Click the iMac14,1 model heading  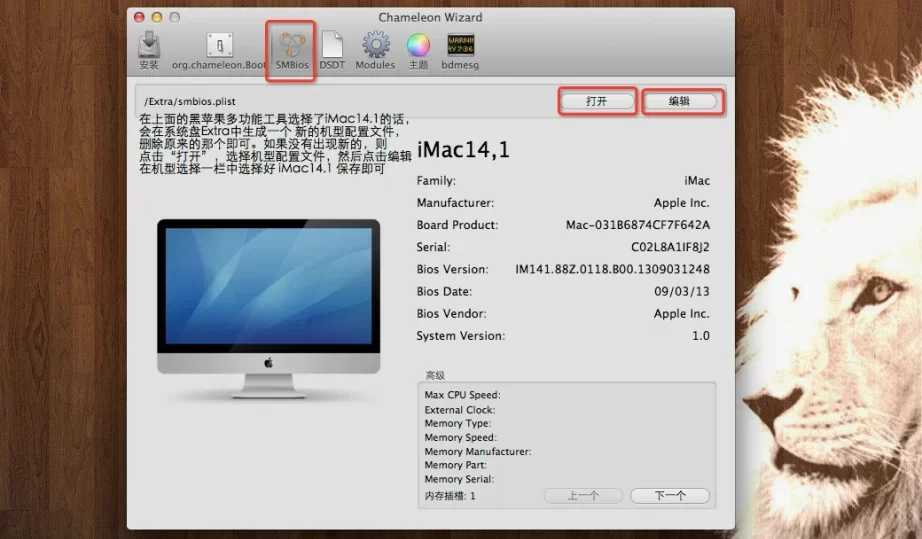463,151
